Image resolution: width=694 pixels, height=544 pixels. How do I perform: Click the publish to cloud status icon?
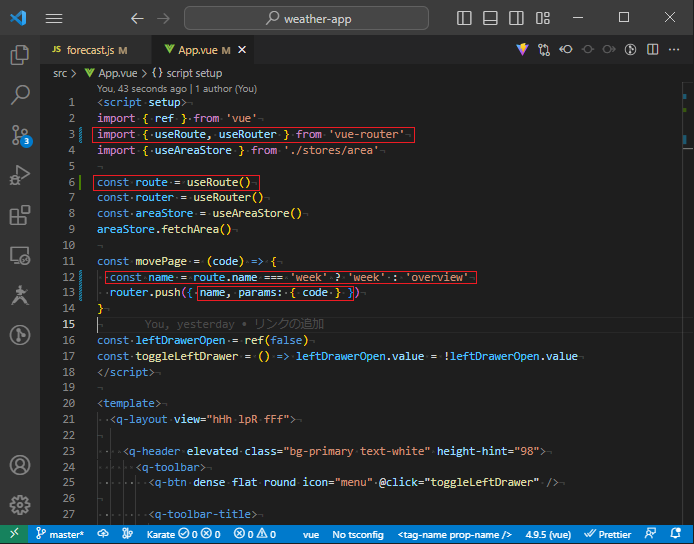103,534
